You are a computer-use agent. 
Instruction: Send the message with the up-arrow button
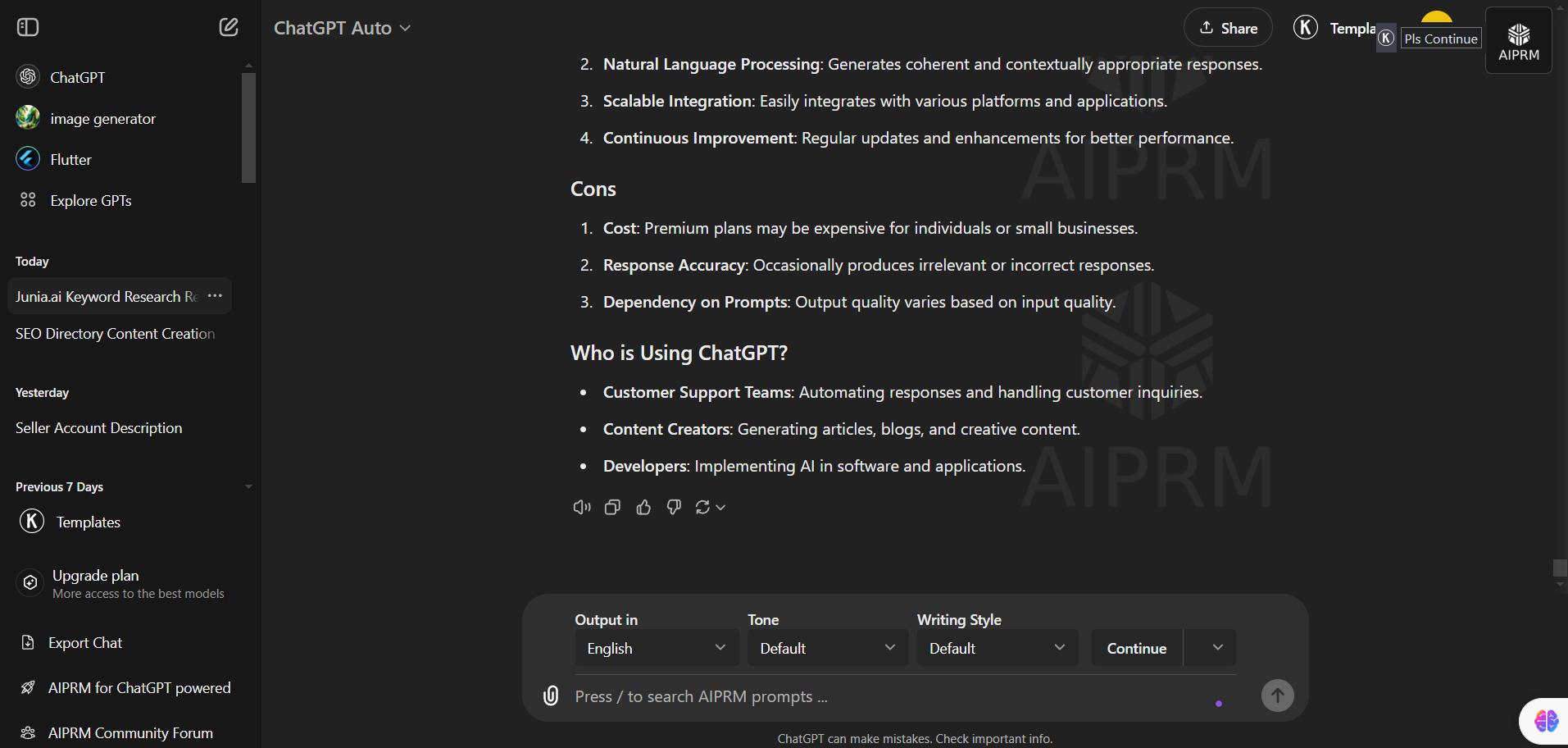click(x=1277, y=696)
